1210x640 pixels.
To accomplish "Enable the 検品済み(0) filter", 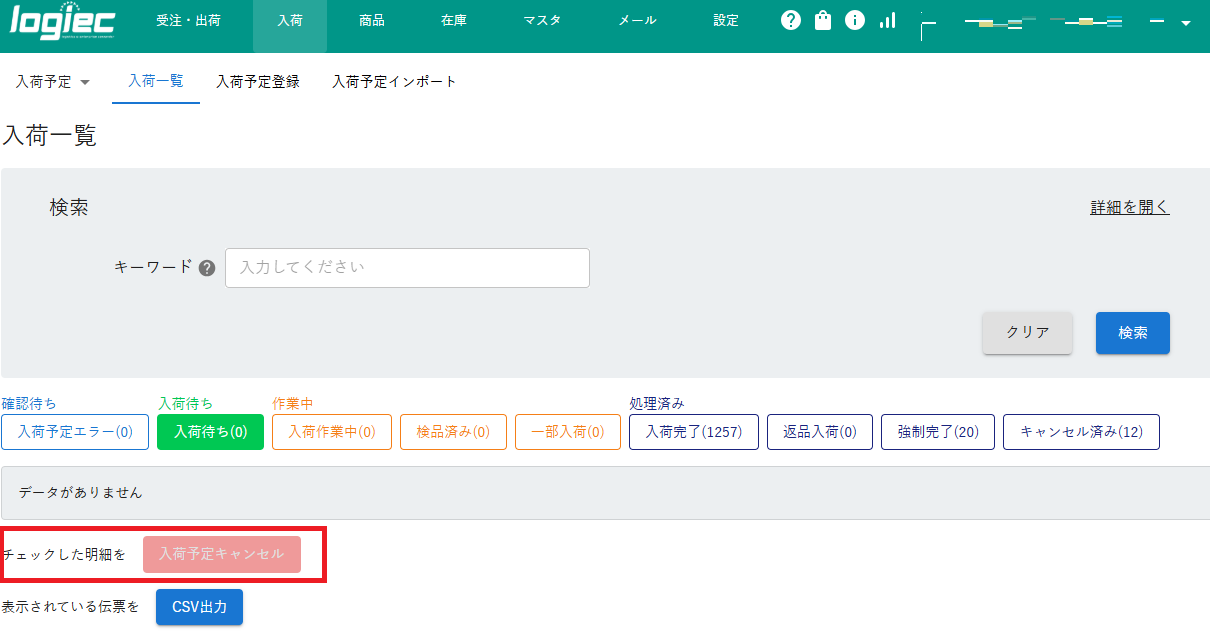I will click(x=452, y=432).
